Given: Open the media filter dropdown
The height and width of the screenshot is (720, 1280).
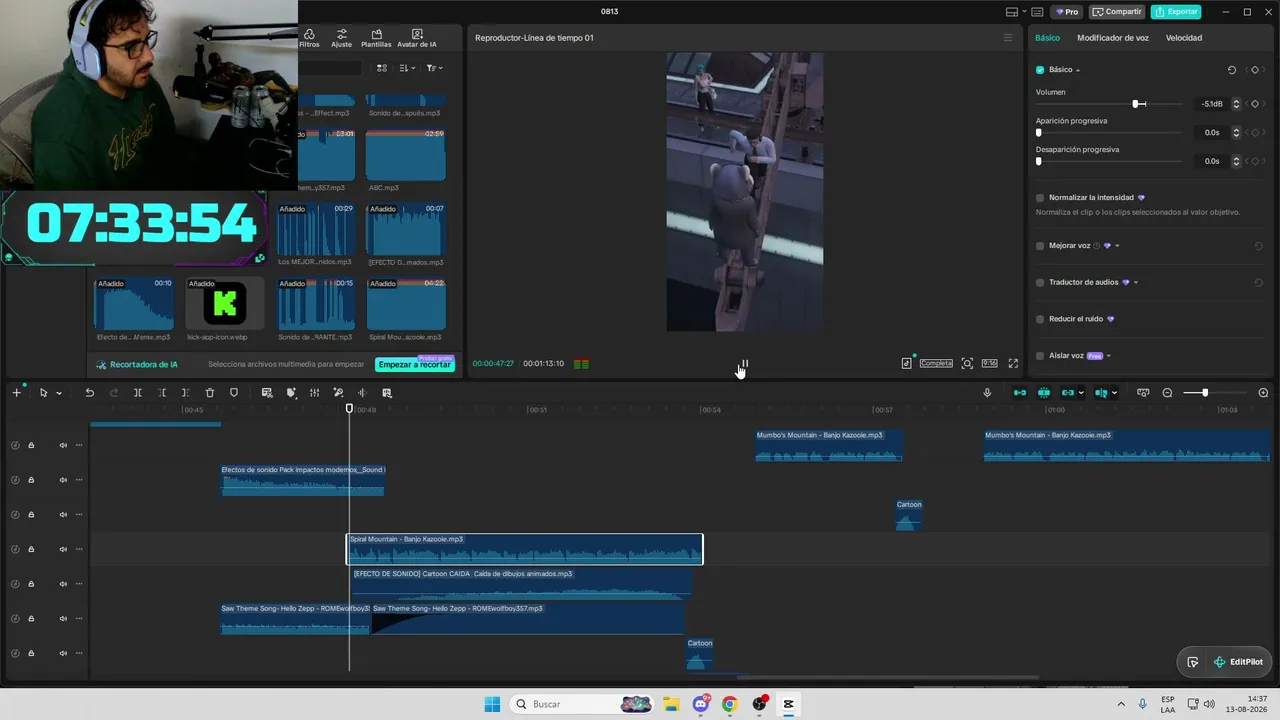Looking at the screenshot, I should tap(434, 68).
